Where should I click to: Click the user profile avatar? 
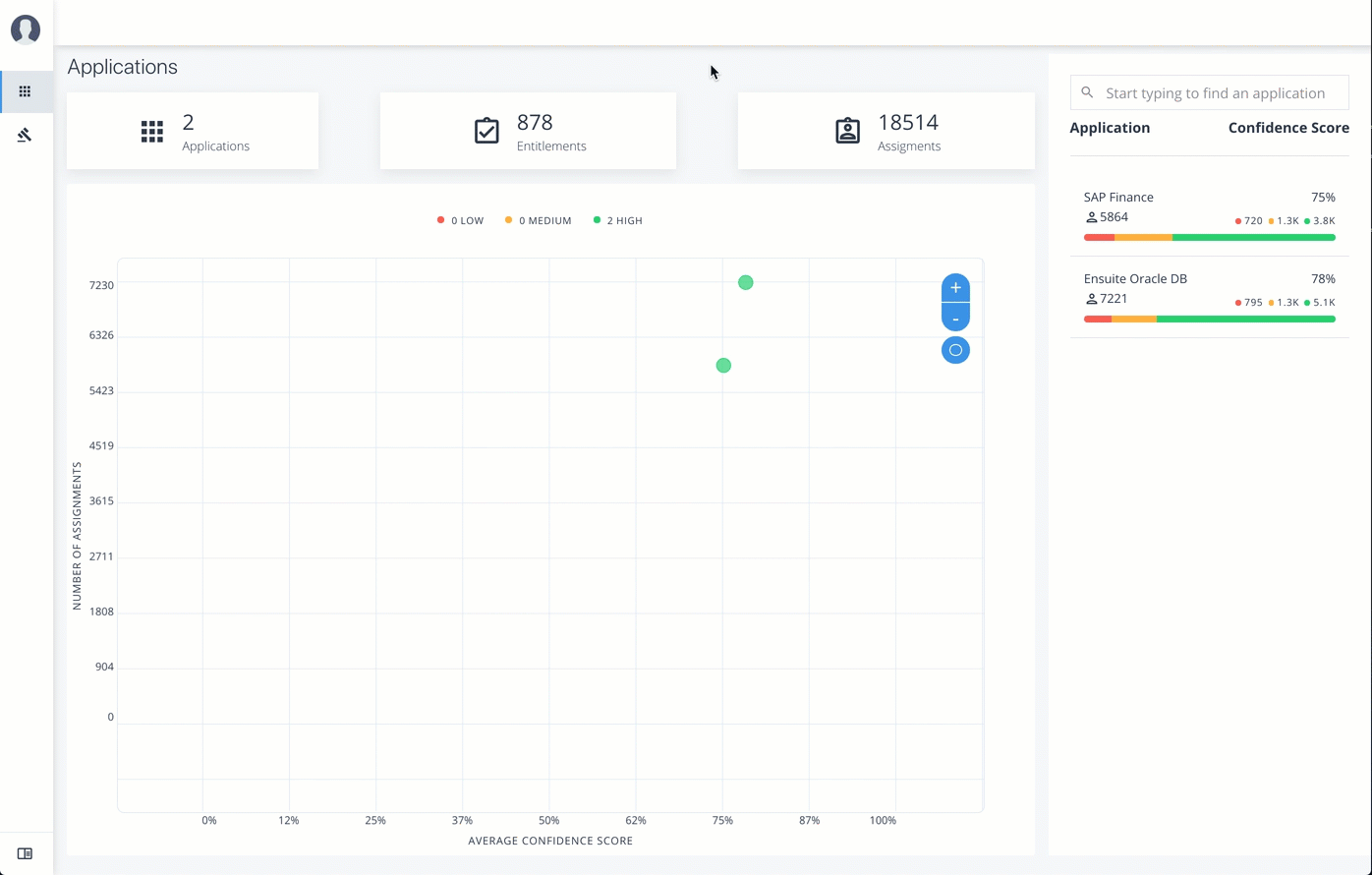pyautogui.click(x=26, y=29)
